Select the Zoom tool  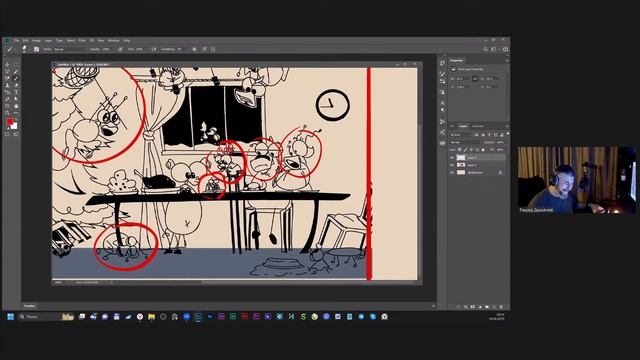7,113
